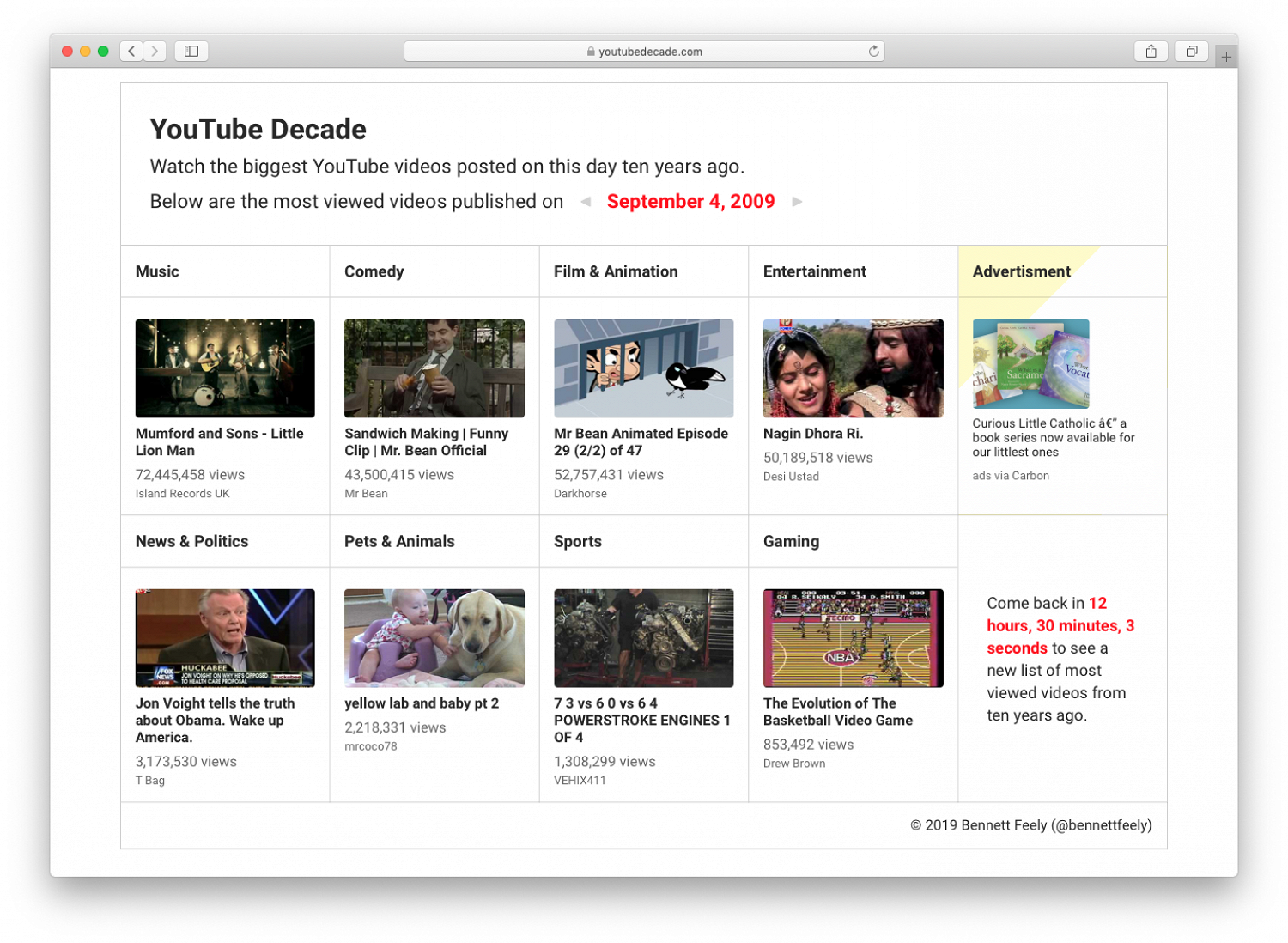Click the YouTube Decade page title
The image size is (1288, 943).
[258, 129]
